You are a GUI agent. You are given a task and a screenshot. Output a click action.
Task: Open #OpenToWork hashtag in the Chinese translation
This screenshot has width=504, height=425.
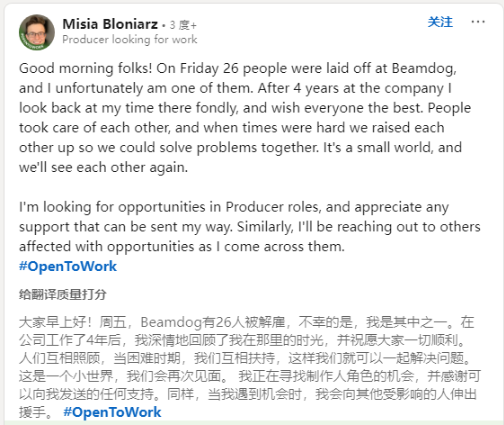click(x=112, y=412)
